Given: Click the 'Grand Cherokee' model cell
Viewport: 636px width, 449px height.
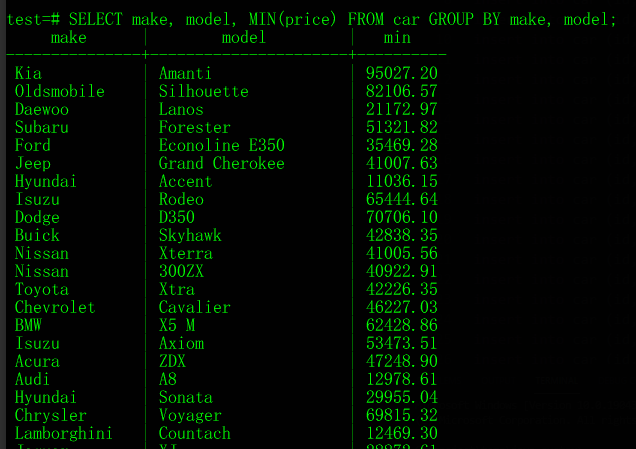Looking at the screenshot, I should [x=222, y=163].
